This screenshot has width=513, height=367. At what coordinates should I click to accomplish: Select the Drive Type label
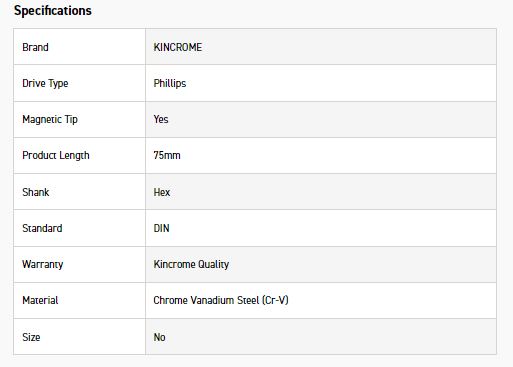click(45, 83)
